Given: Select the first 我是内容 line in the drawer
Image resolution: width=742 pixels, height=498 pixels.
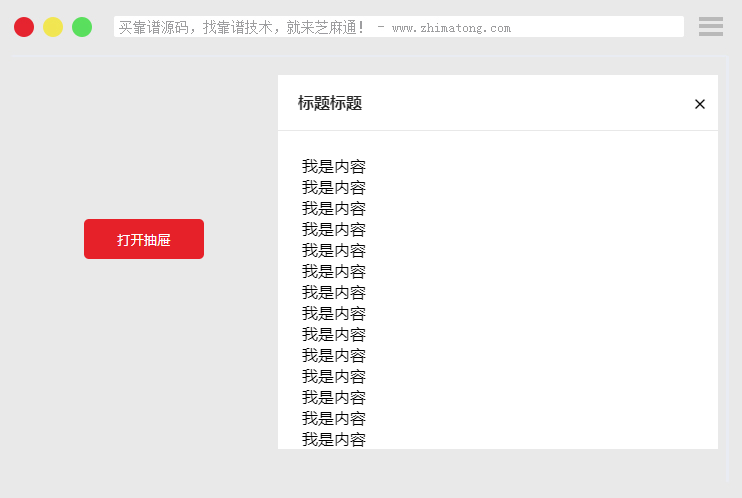Looking at the screenshot, I should pyautogui.click(x=334, y=166).
